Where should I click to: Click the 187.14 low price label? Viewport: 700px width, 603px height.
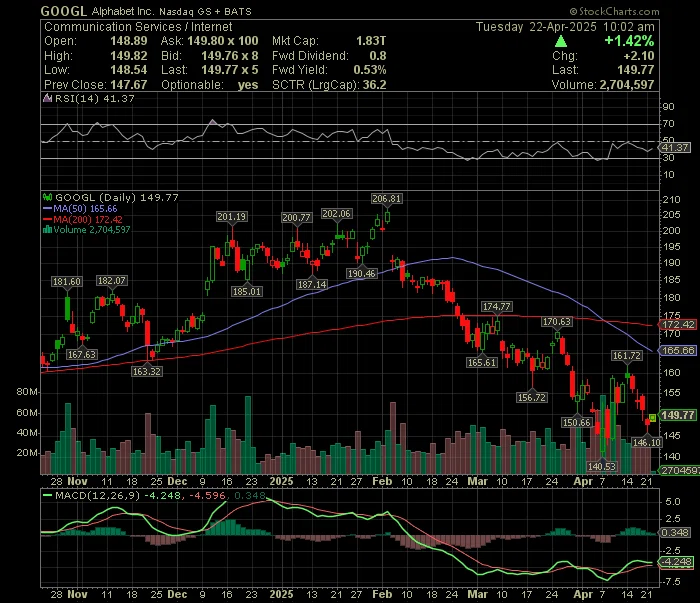312,284
